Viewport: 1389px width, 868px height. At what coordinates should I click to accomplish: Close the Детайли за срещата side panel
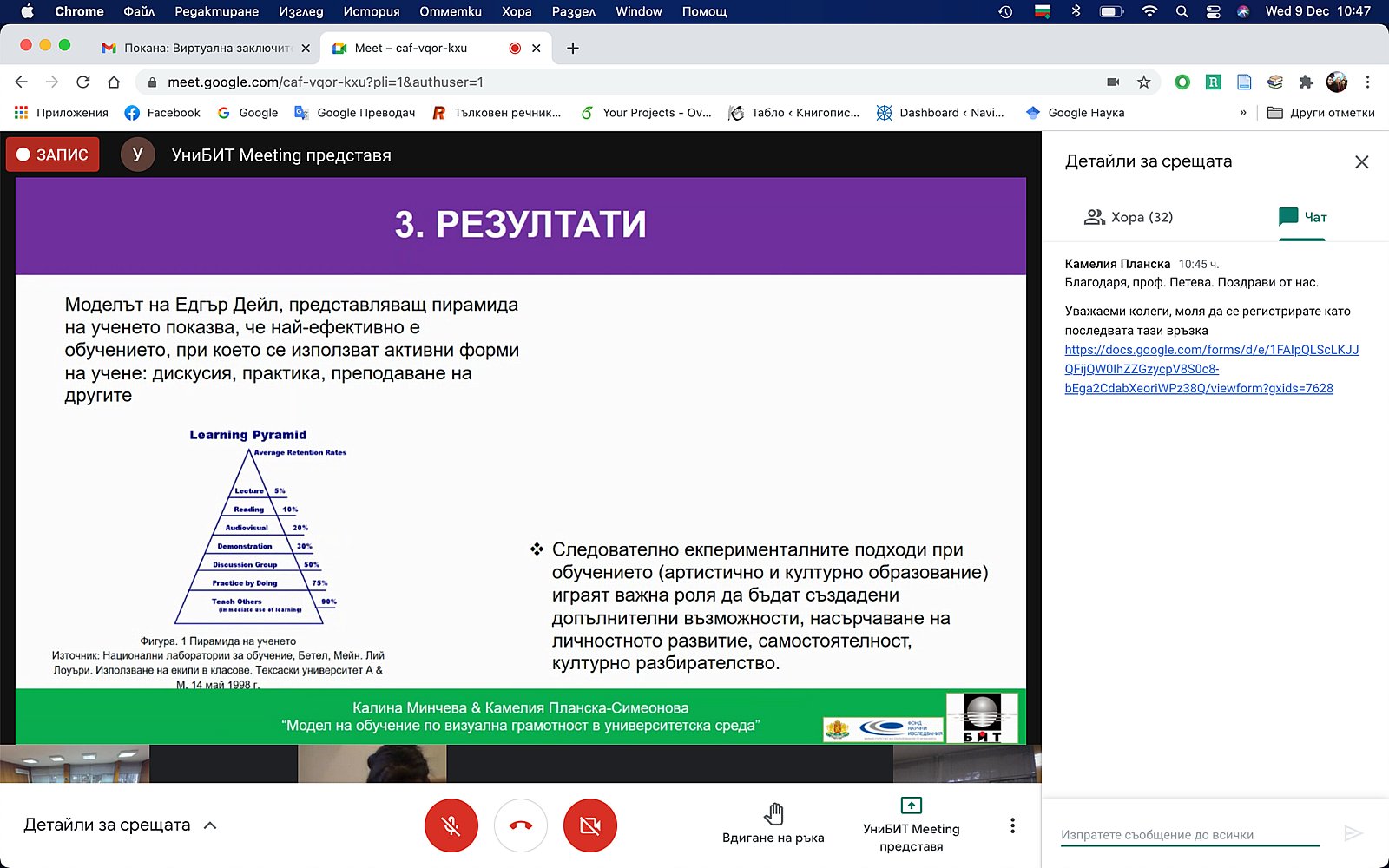[x=1361, y=162]
